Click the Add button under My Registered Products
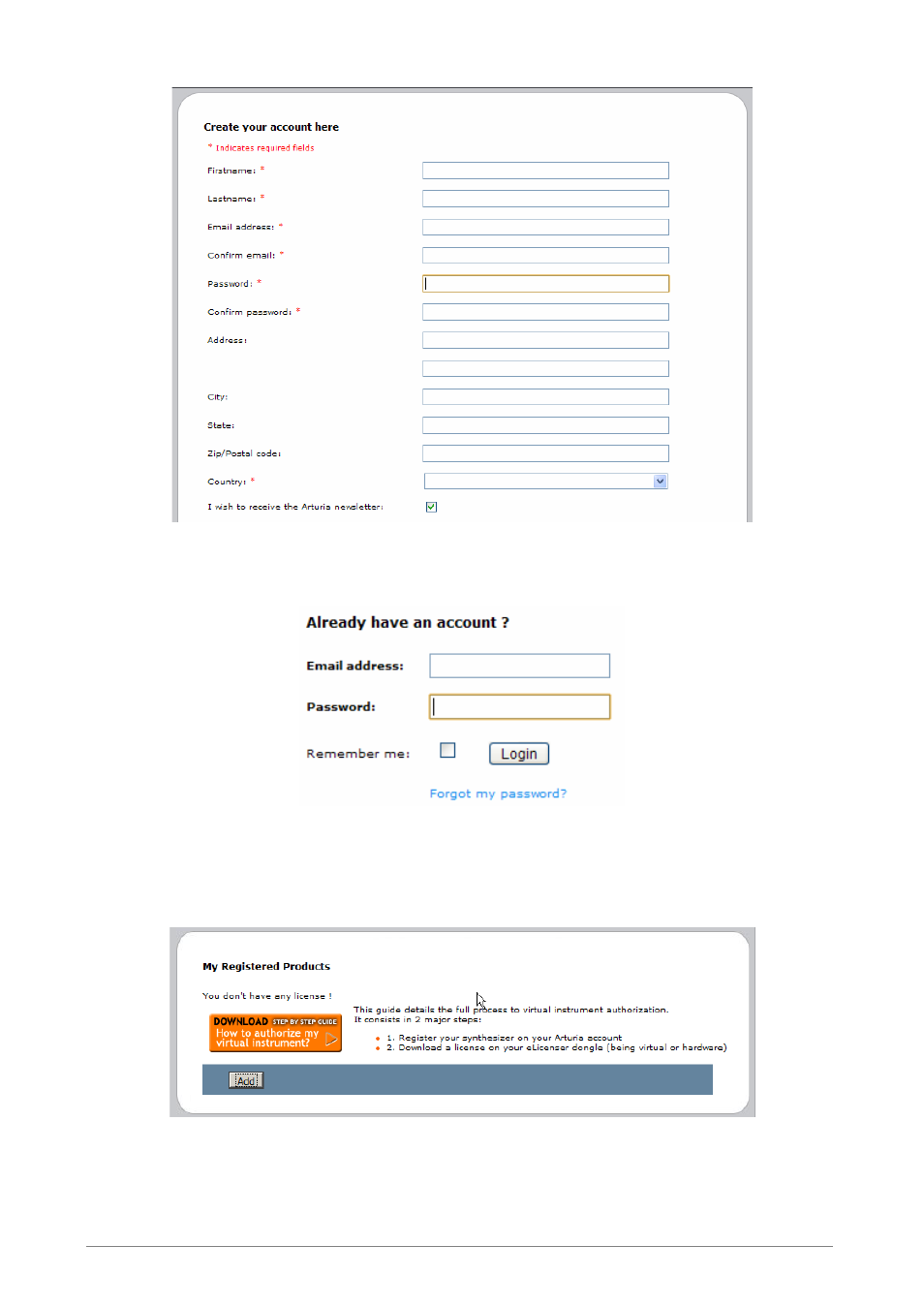This screenshot has width=924, height=1308. tap(246, 1081)
